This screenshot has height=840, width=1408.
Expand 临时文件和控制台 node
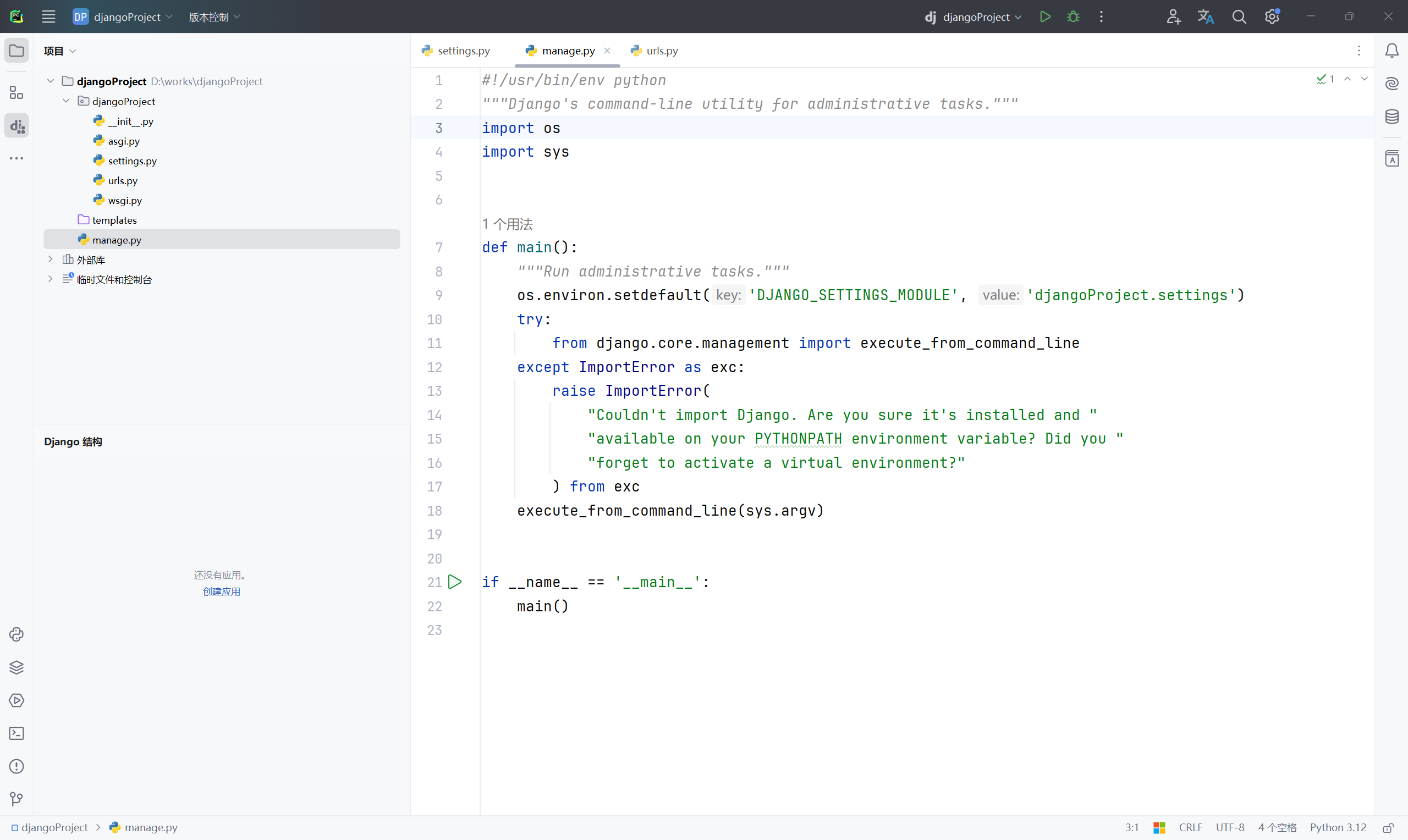point(51,279)
